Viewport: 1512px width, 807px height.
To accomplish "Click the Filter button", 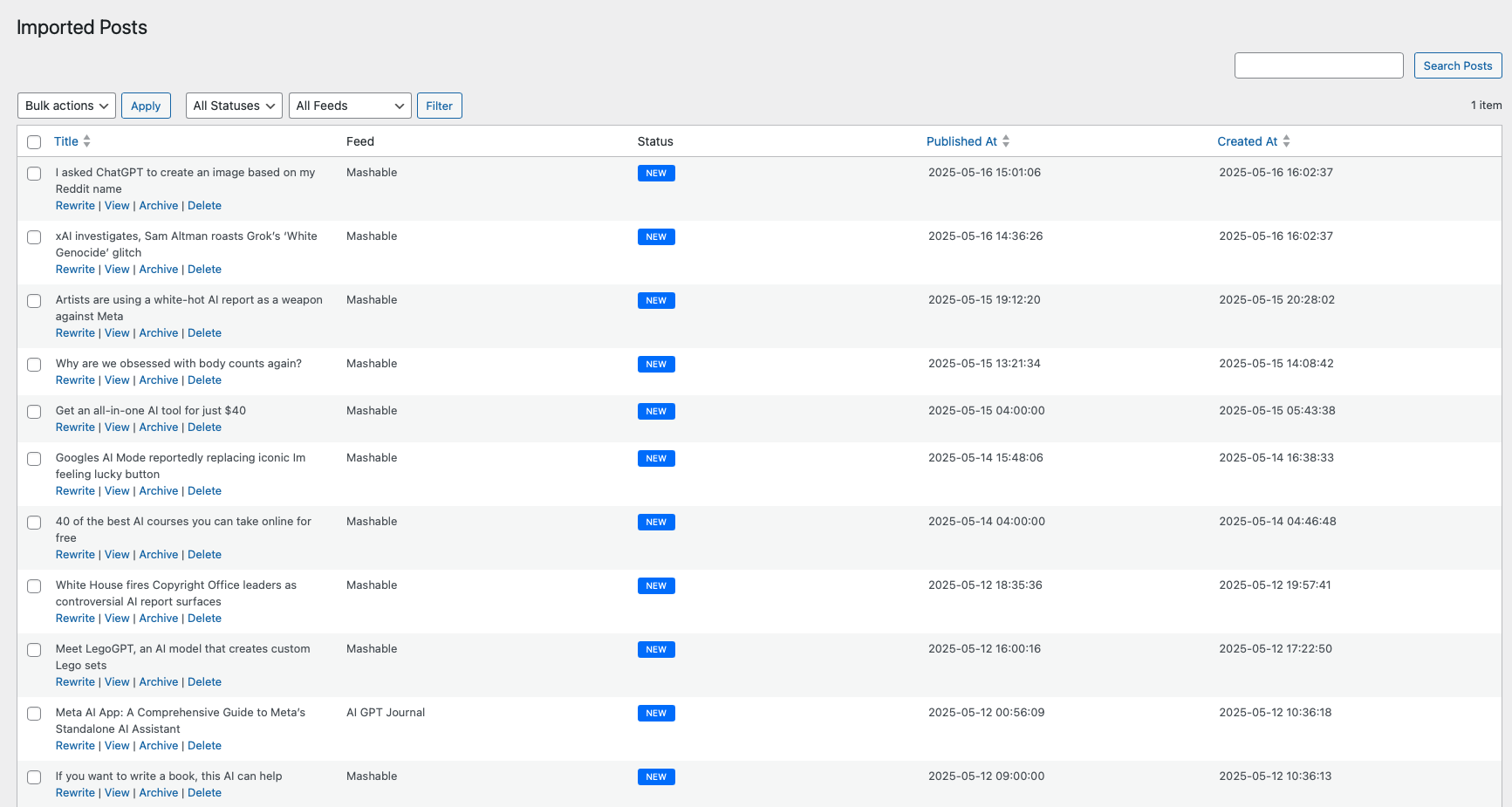I will click(439, 106).
